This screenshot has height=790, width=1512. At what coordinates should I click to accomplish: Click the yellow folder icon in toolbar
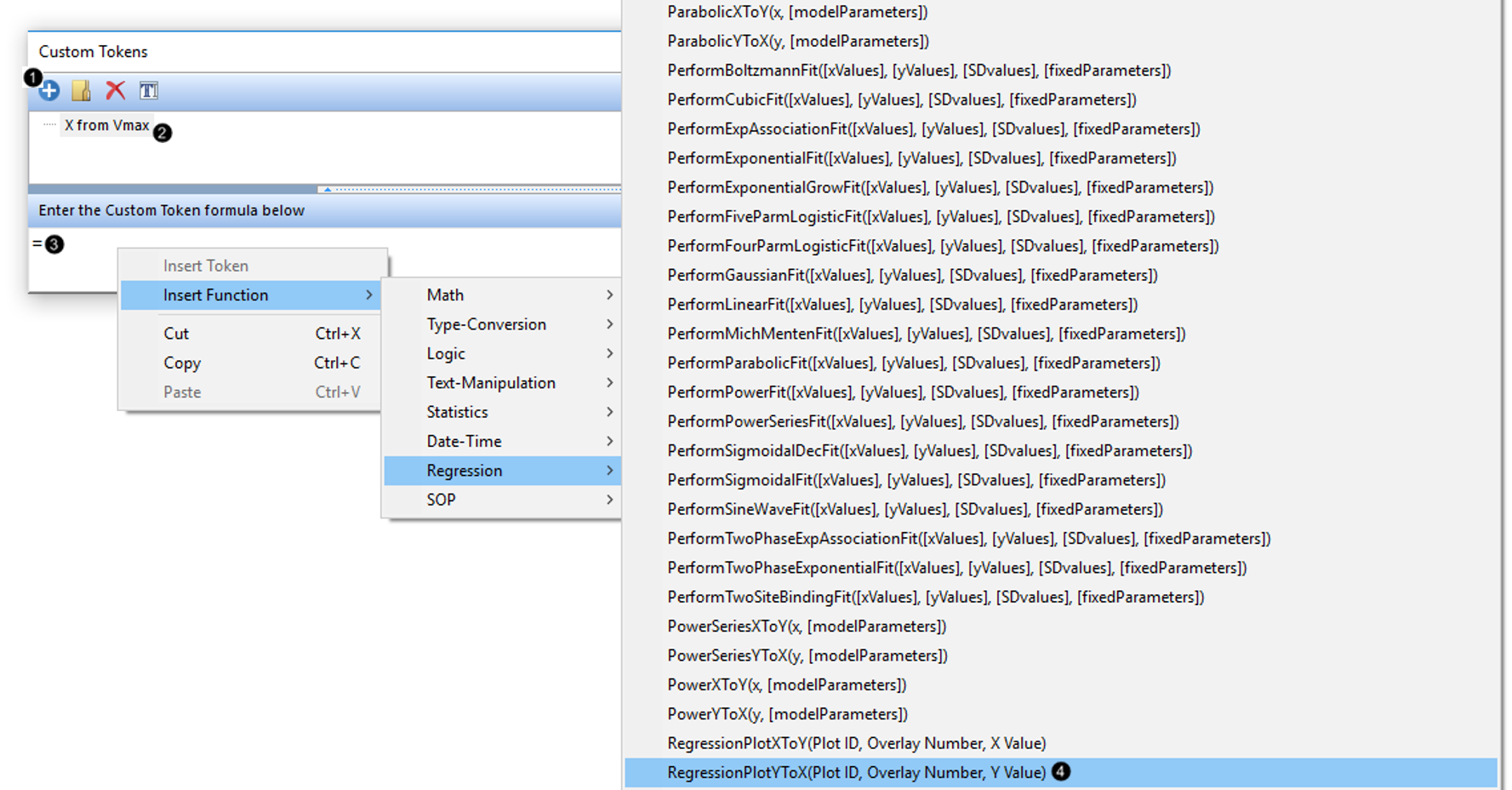[82, 90]
